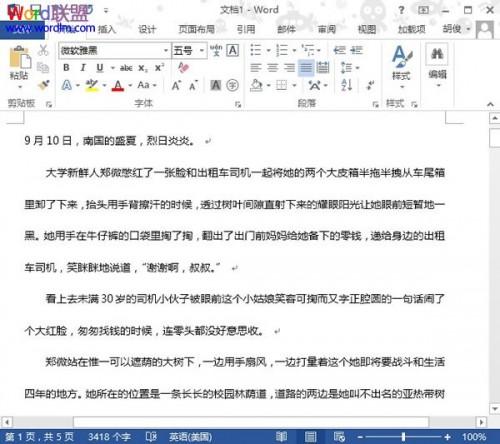Click the Numbering list icon

point(282,50)
